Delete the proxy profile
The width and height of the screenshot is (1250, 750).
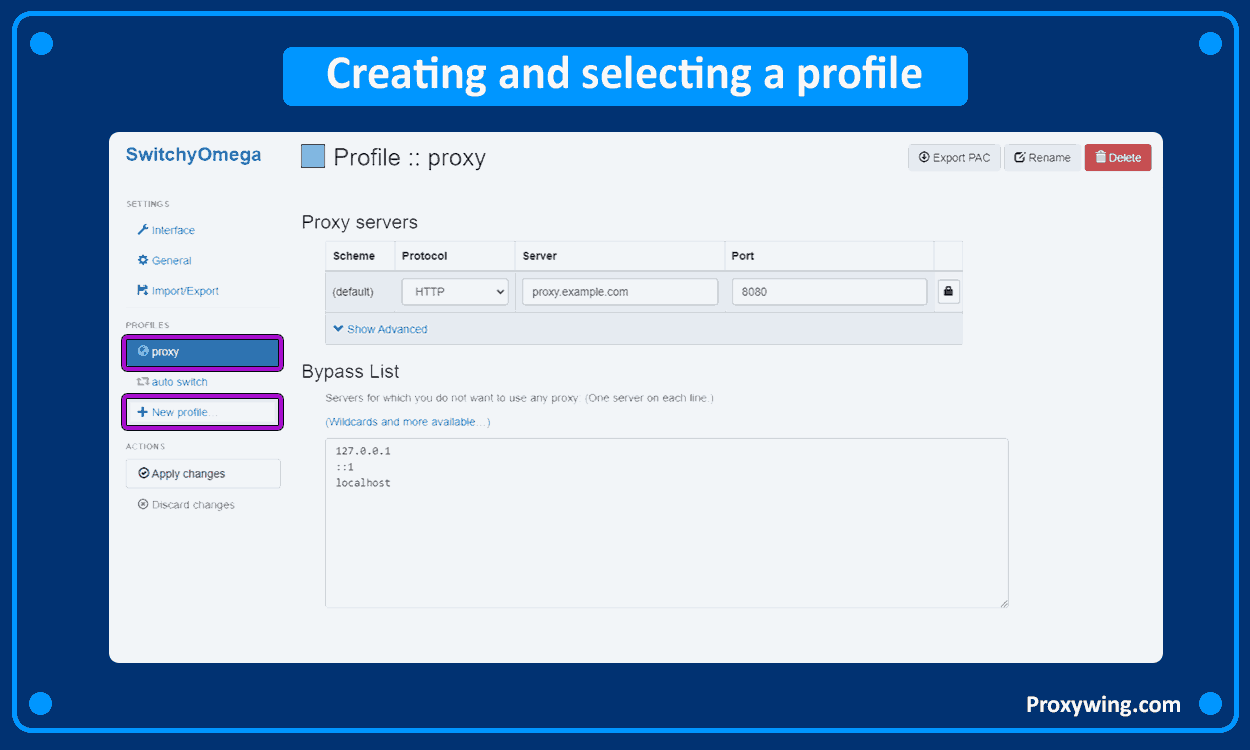(1117, 157)
